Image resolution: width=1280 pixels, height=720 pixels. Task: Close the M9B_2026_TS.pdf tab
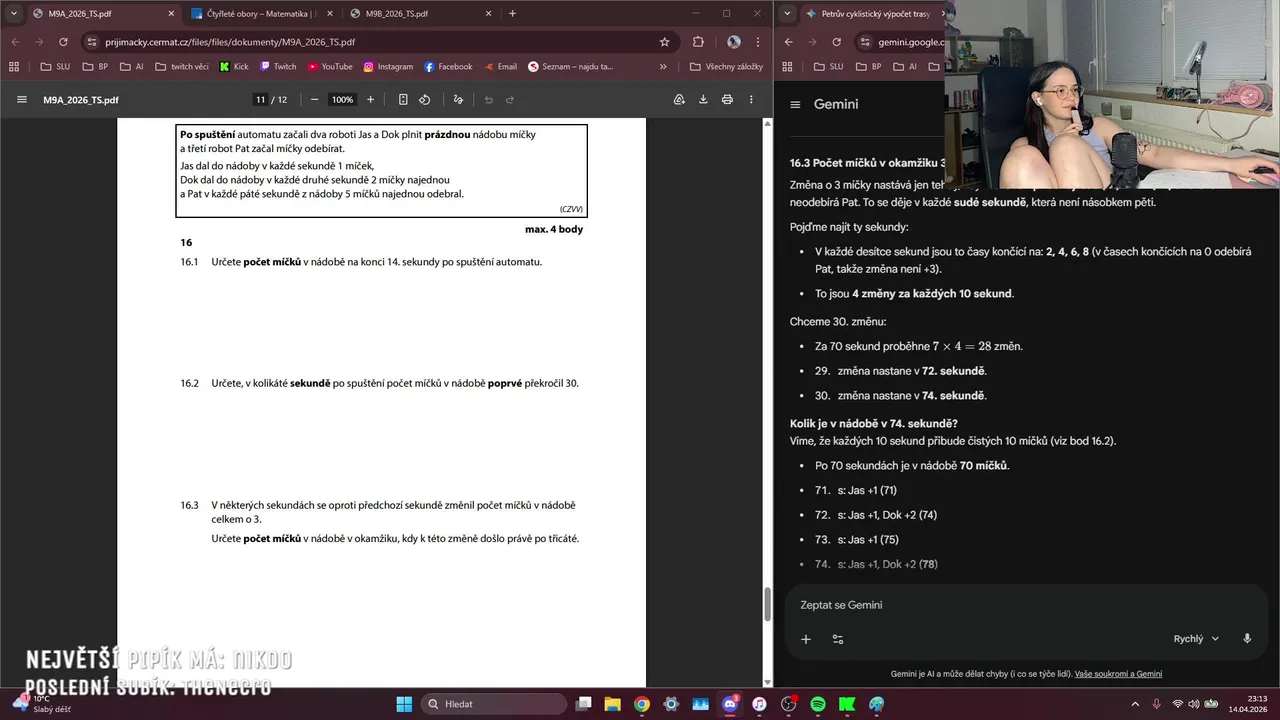coord(487,14)
